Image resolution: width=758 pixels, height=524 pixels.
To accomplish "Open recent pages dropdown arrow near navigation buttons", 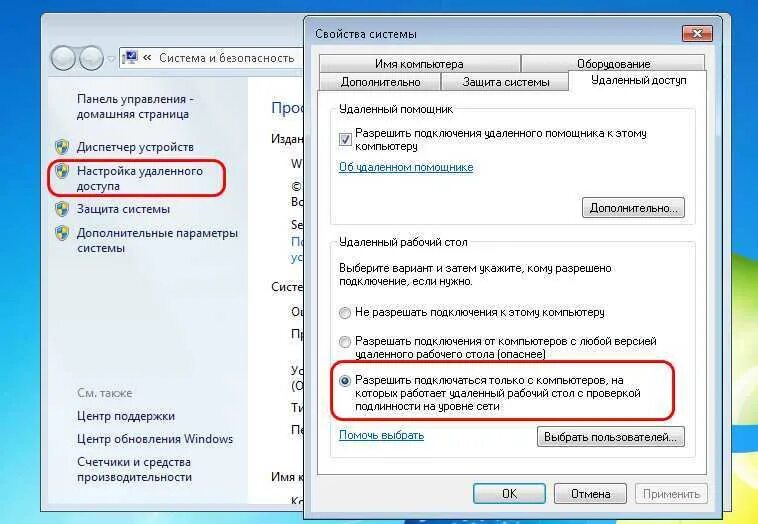I will coord(111,59).
